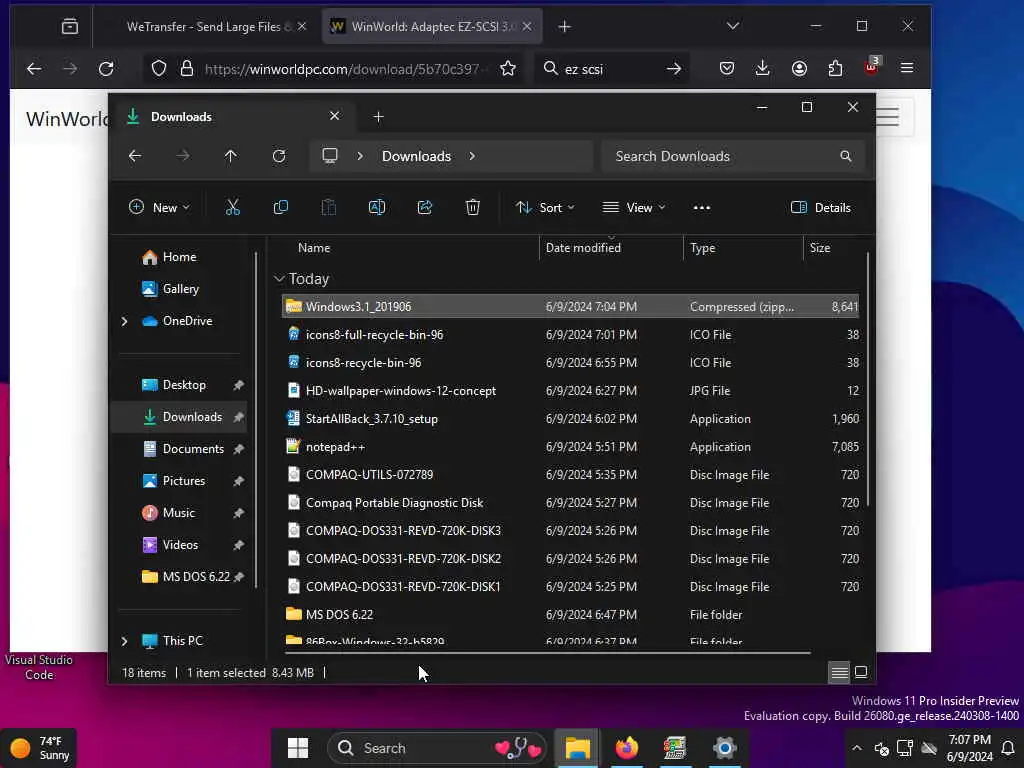
Task: Open Firefox from the taskbar
Action: click(x=627, y=748)
